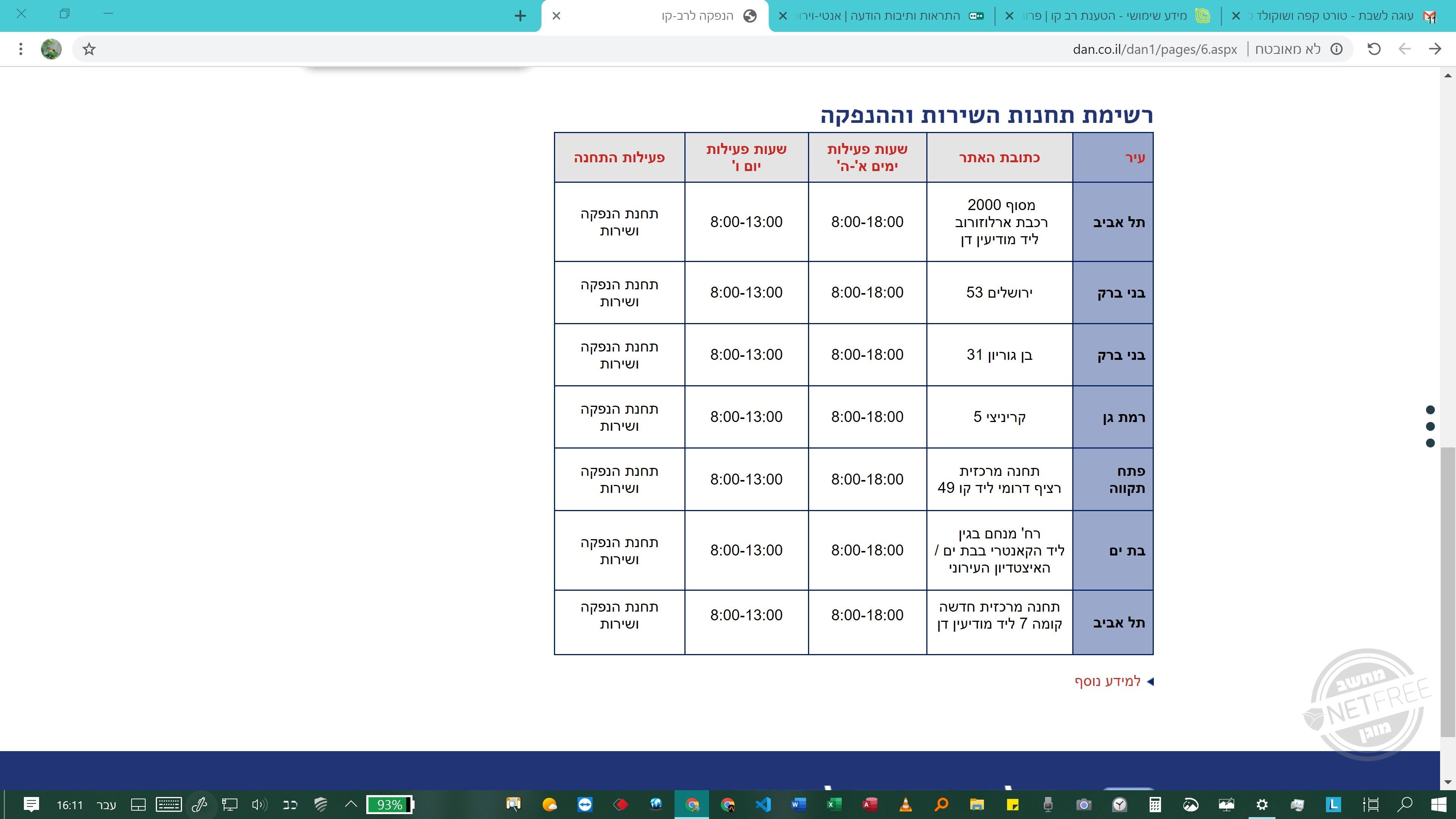Image resolution: width=1456 pixels, height=819 pixels.
Task: Open Calculator from the taskbar
Action: (1155, 804)
